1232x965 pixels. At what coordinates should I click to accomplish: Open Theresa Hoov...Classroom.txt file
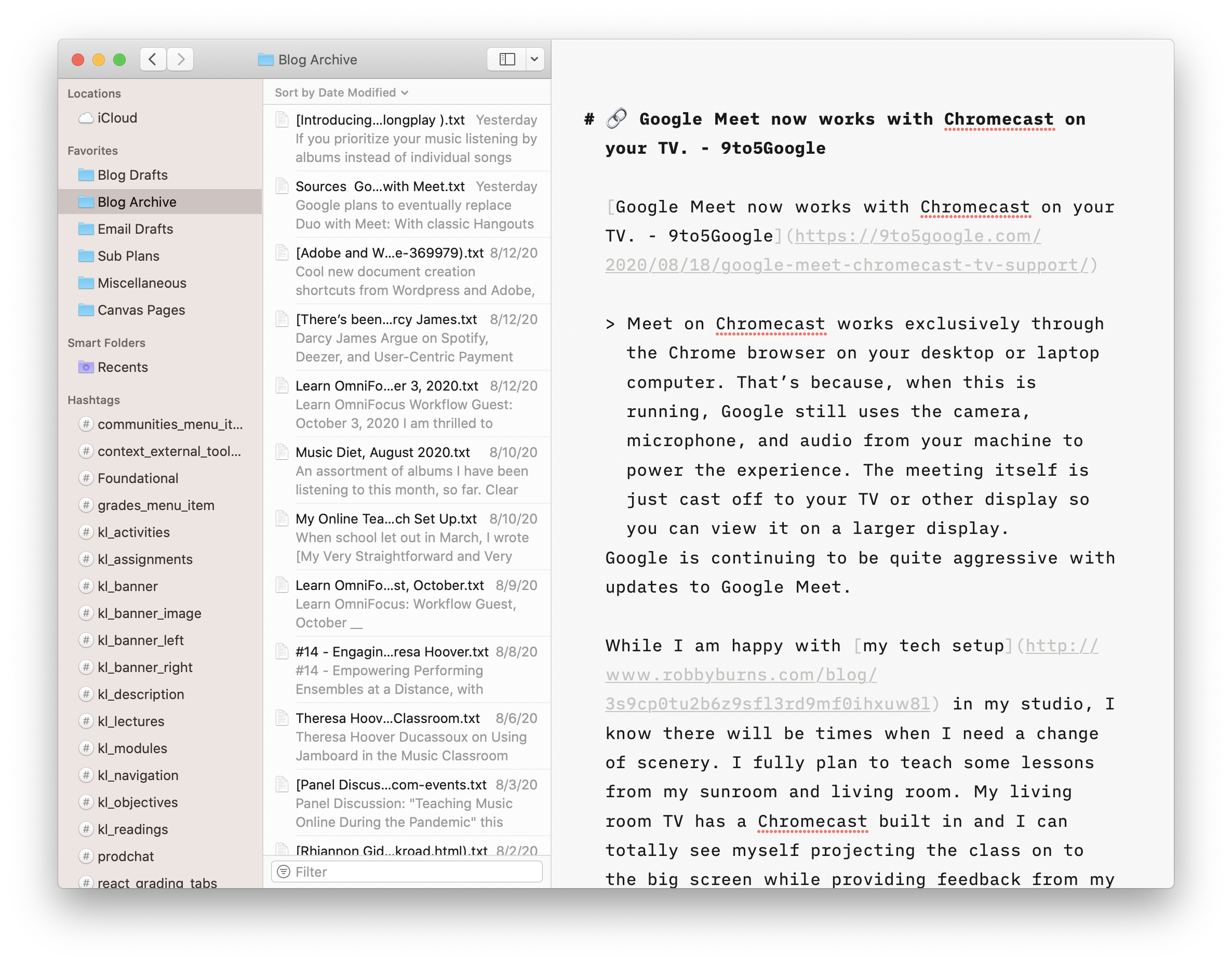(407, 736)
